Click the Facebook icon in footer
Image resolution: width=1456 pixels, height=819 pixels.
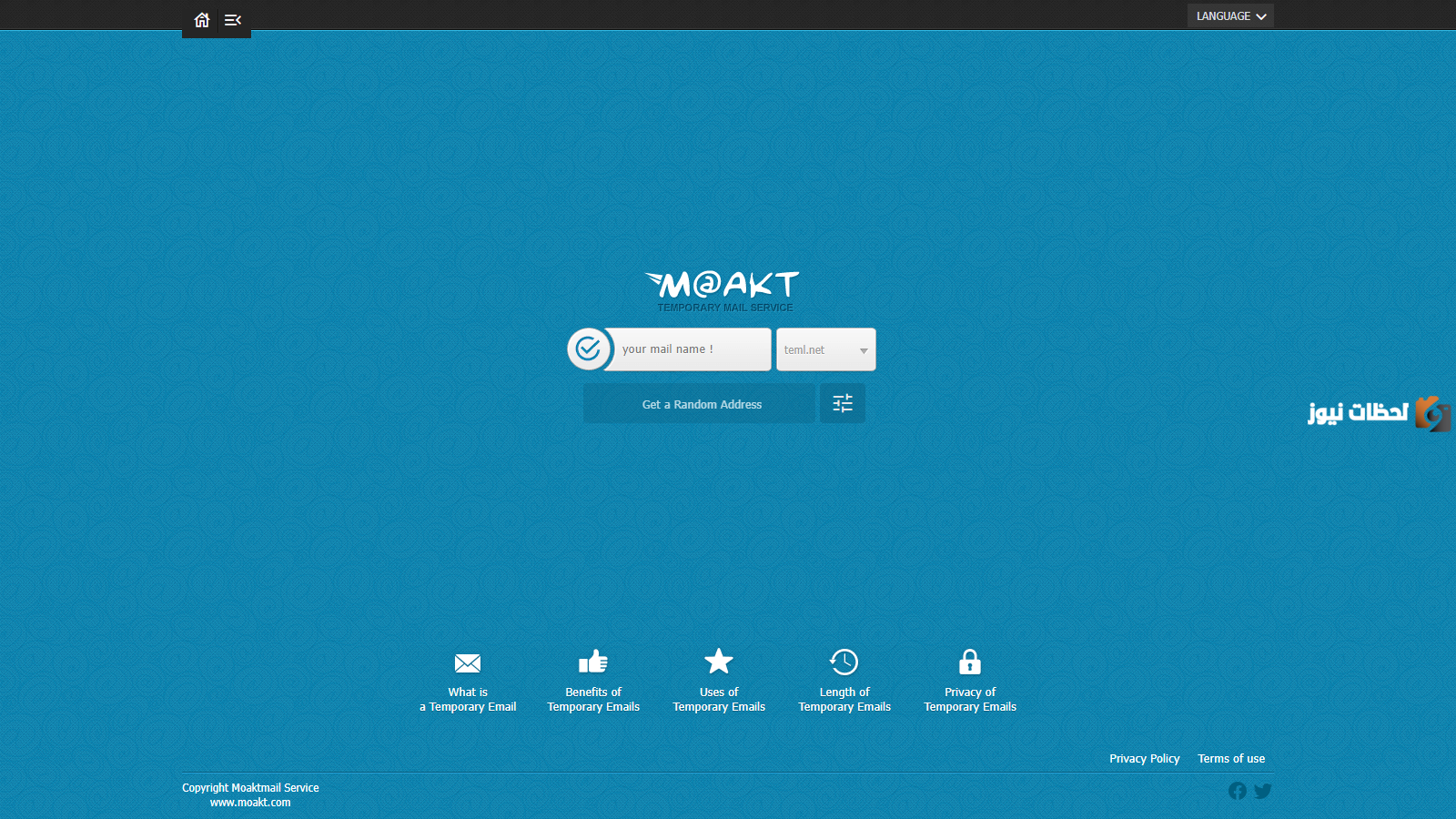(1238, 791)
